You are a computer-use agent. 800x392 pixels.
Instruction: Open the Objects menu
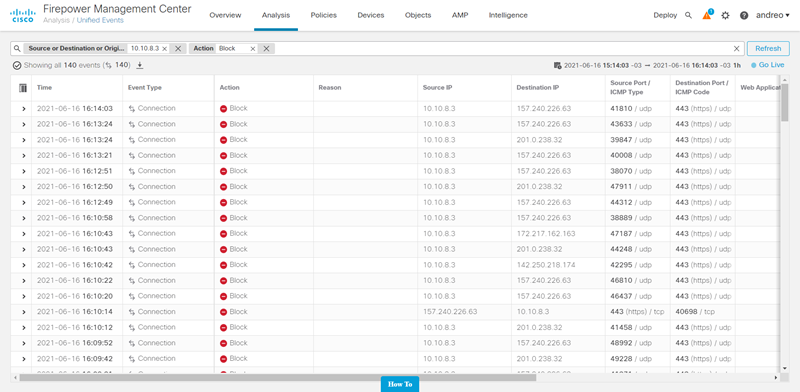click(418, 15)
